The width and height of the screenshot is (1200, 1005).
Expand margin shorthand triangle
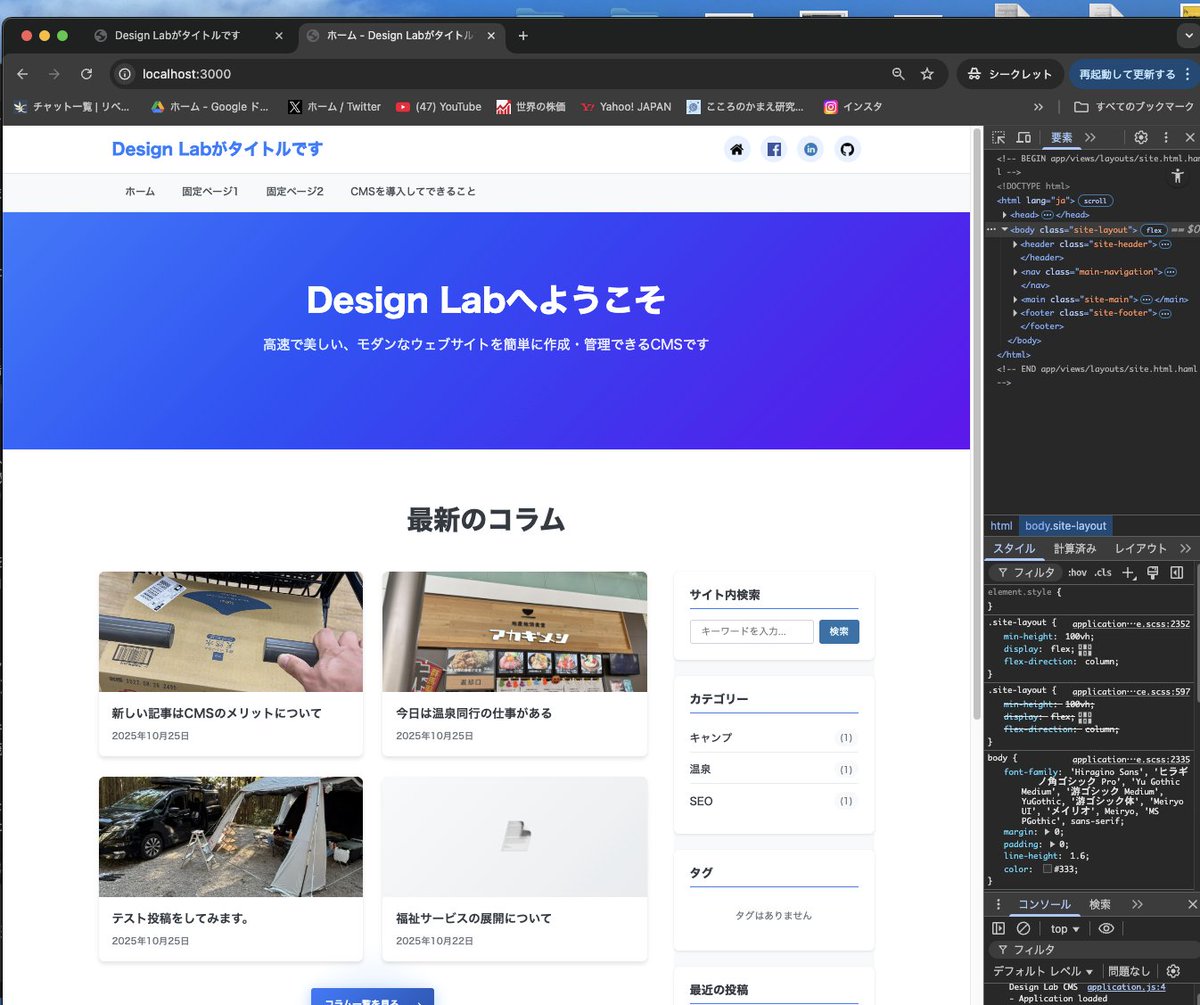click(1047, 832)
